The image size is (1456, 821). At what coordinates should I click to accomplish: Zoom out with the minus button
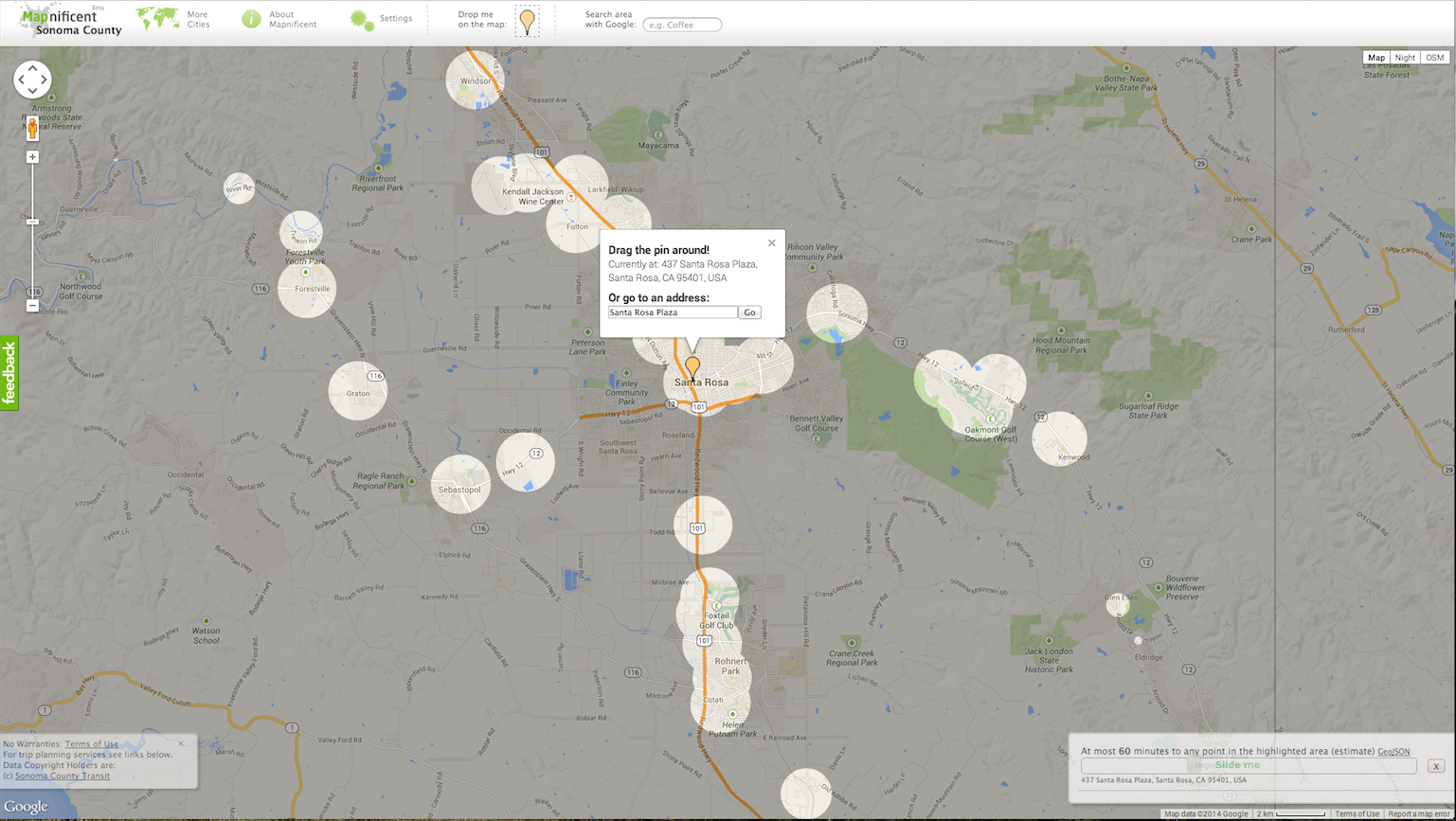coord(32,306)
